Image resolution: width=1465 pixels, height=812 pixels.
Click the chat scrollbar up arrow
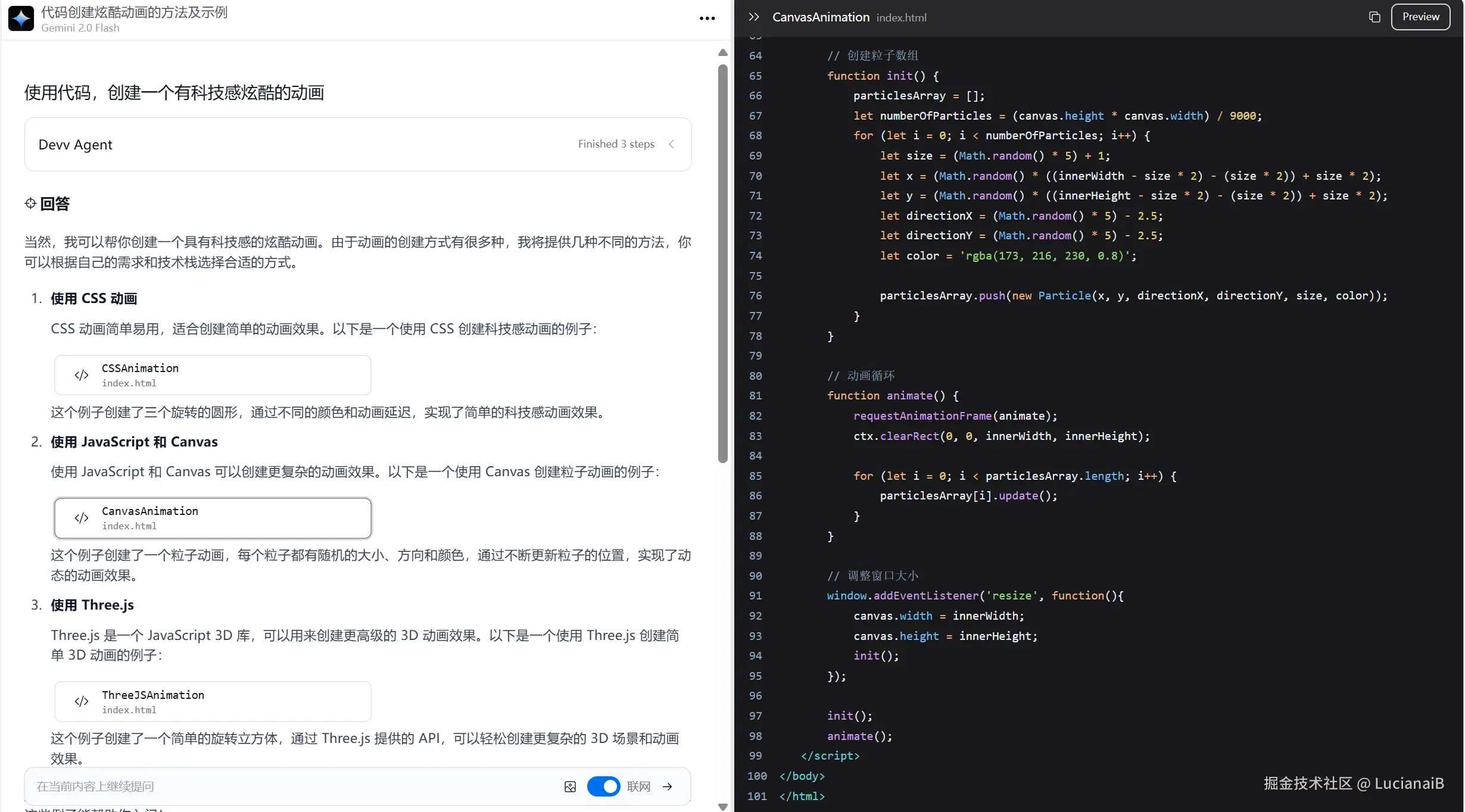click(x=723, y=52)
